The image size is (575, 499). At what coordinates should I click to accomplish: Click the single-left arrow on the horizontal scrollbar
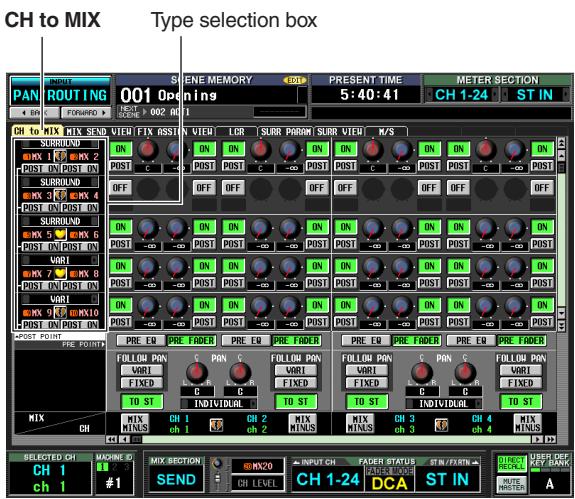[x=125, y=439]
